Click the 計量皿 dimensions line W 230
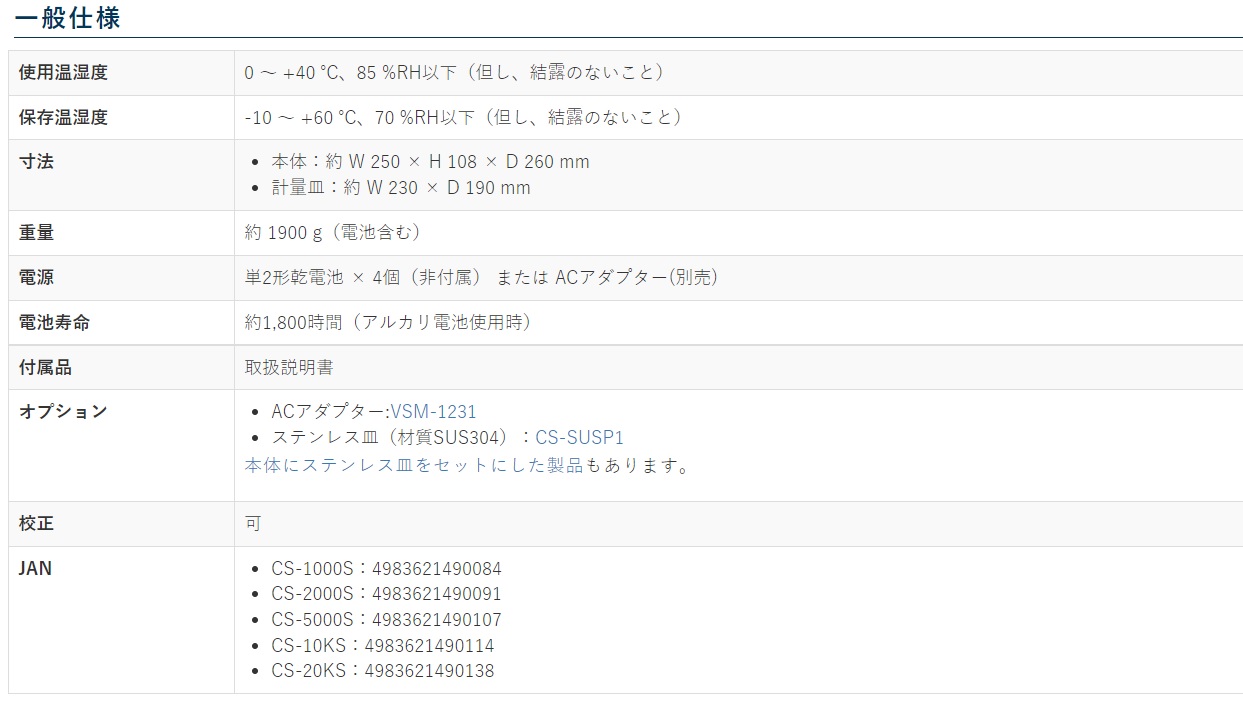Image resolution: width=1243 pixels, height=714 pixels. [x=401, y=188]
